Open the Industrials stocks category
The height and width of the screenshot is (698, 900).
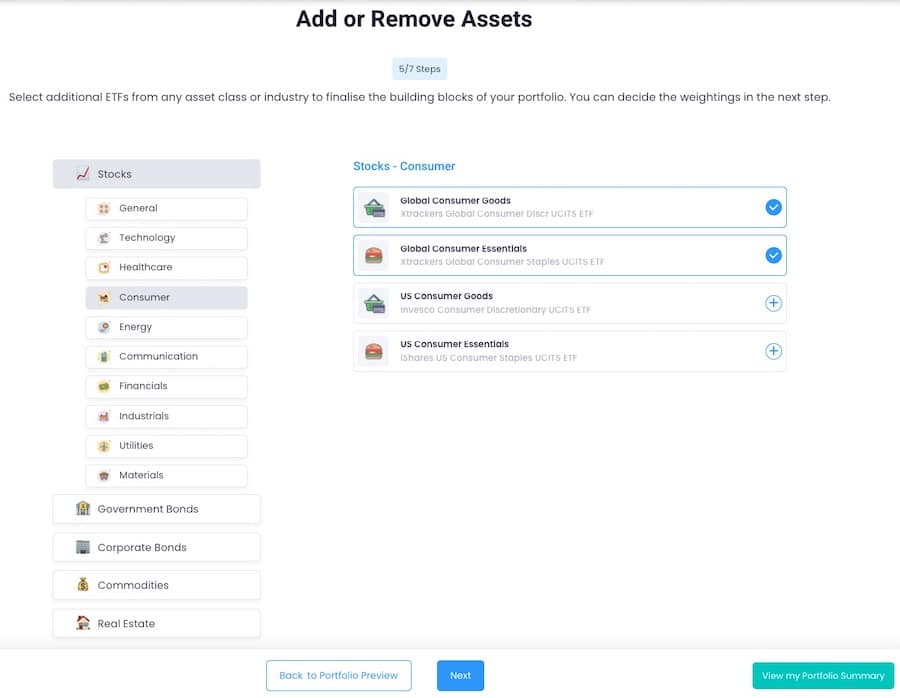pos(166,416)
